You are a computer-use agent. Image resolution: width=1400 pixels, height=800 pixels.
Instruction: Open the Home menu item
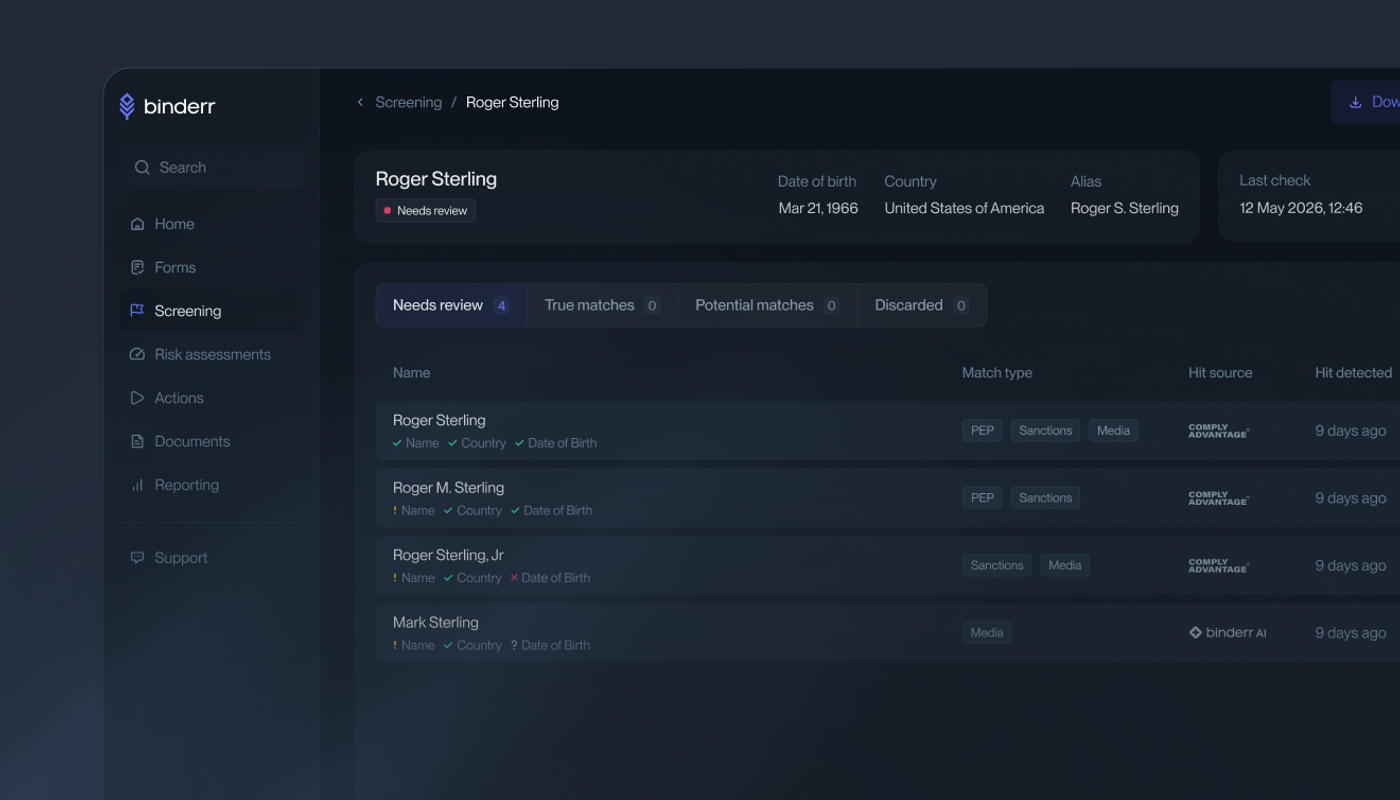tap(211, 224)
